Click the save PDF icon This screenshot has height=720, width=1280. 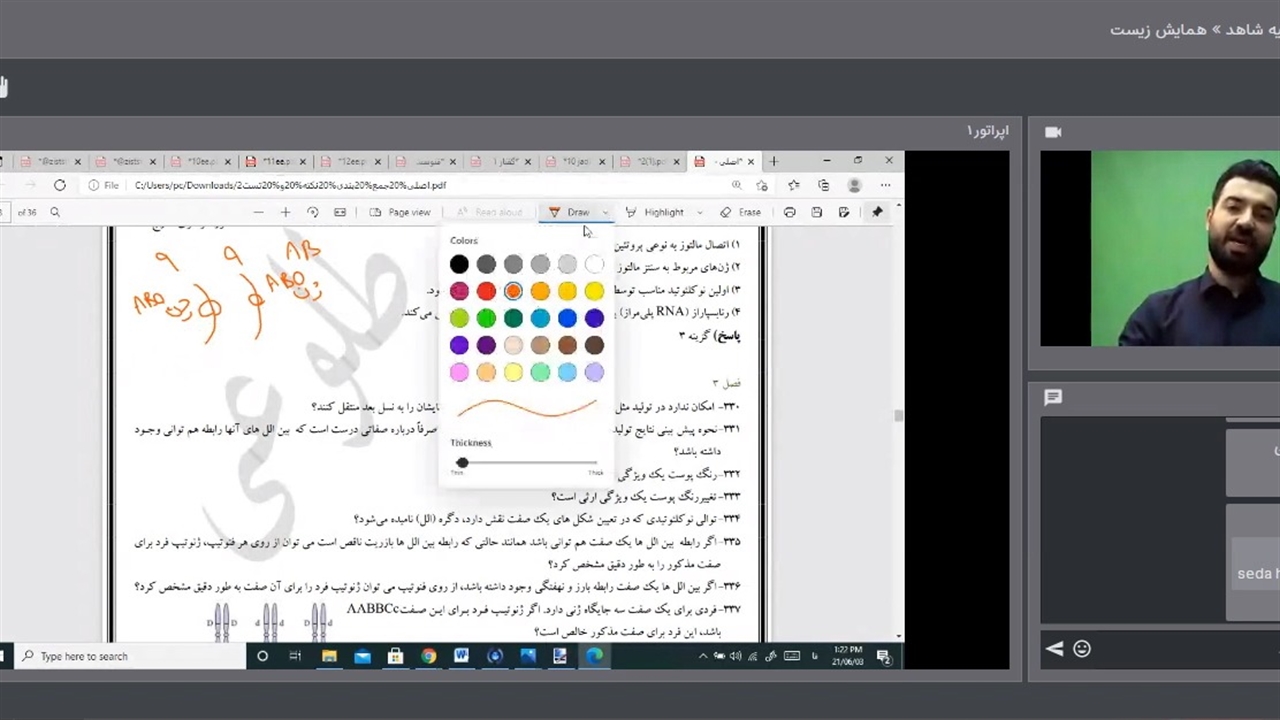coord(817,212)
